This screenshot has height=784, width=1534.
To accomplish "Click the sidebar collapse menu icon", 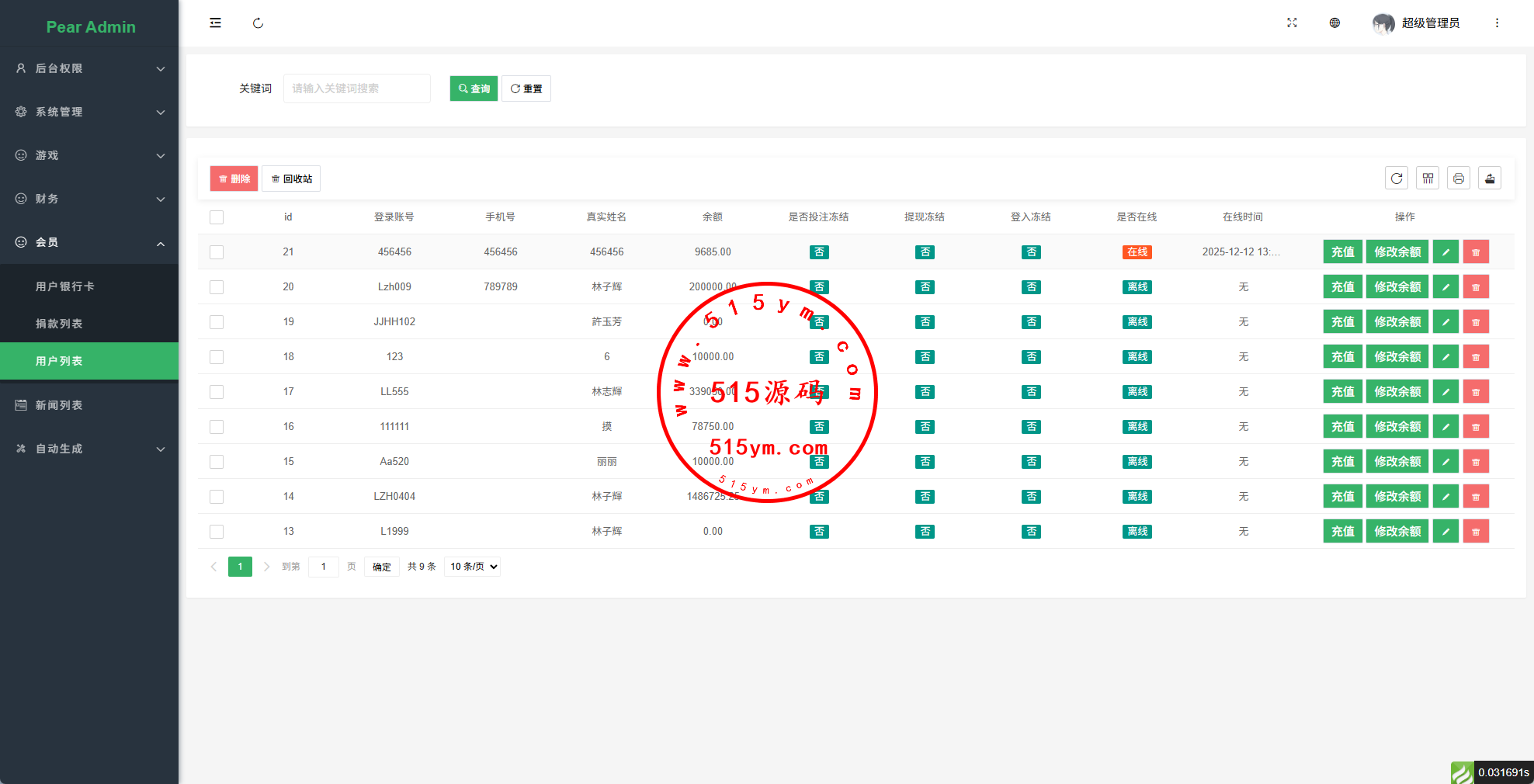I will pyautogui.click(x=215, y=23).
